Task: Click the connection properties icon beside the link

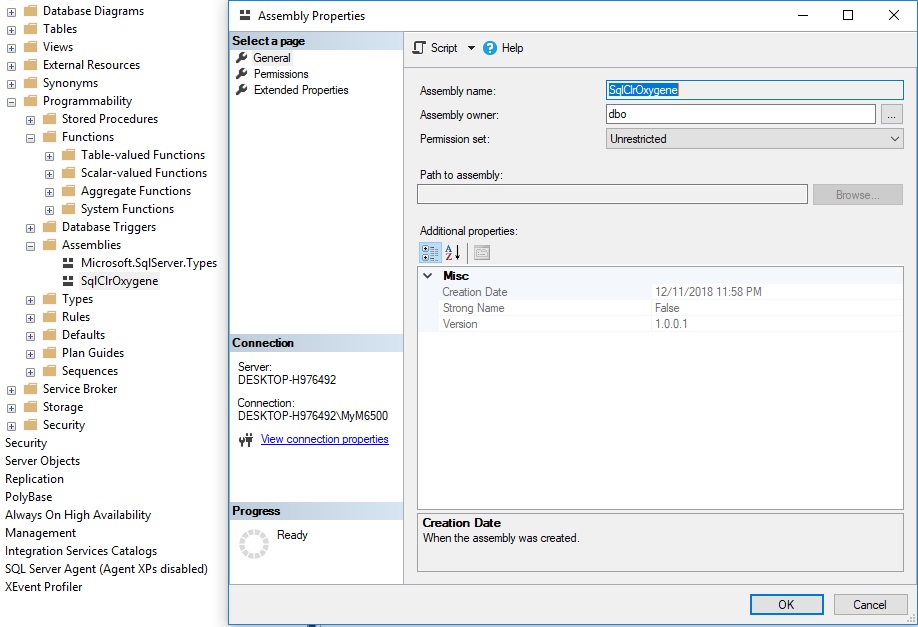Action: [x=245, y=439]
